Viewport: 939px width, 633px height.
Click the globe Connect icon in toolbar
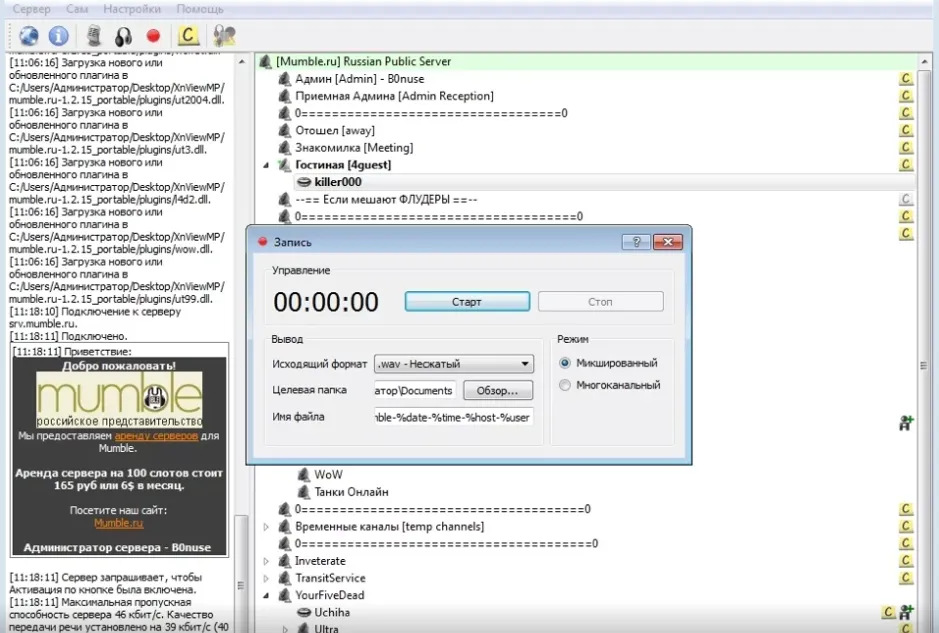click(x=28, y=36)
